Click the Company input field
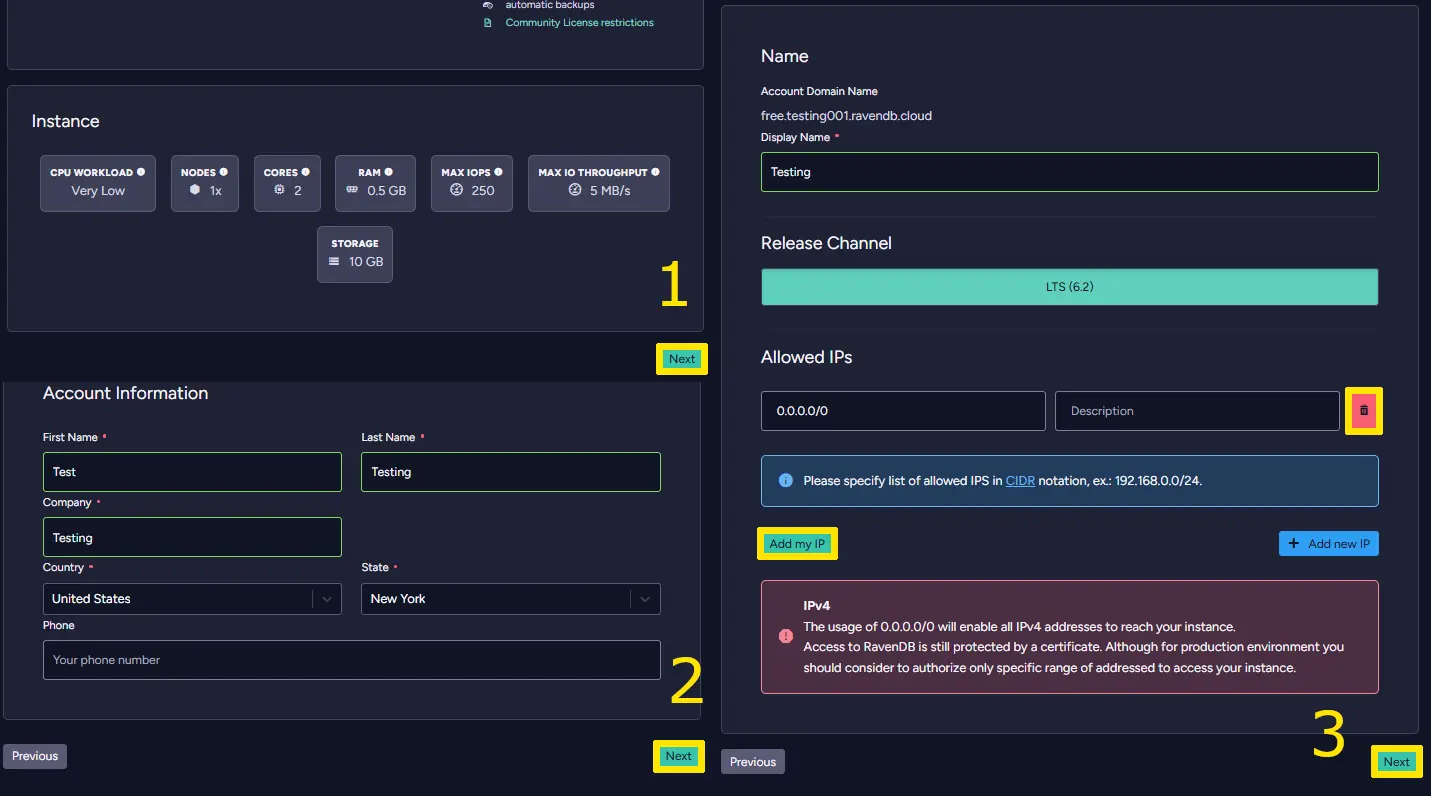The height and width of the screenshot is (796, 1431). (192, 537)
